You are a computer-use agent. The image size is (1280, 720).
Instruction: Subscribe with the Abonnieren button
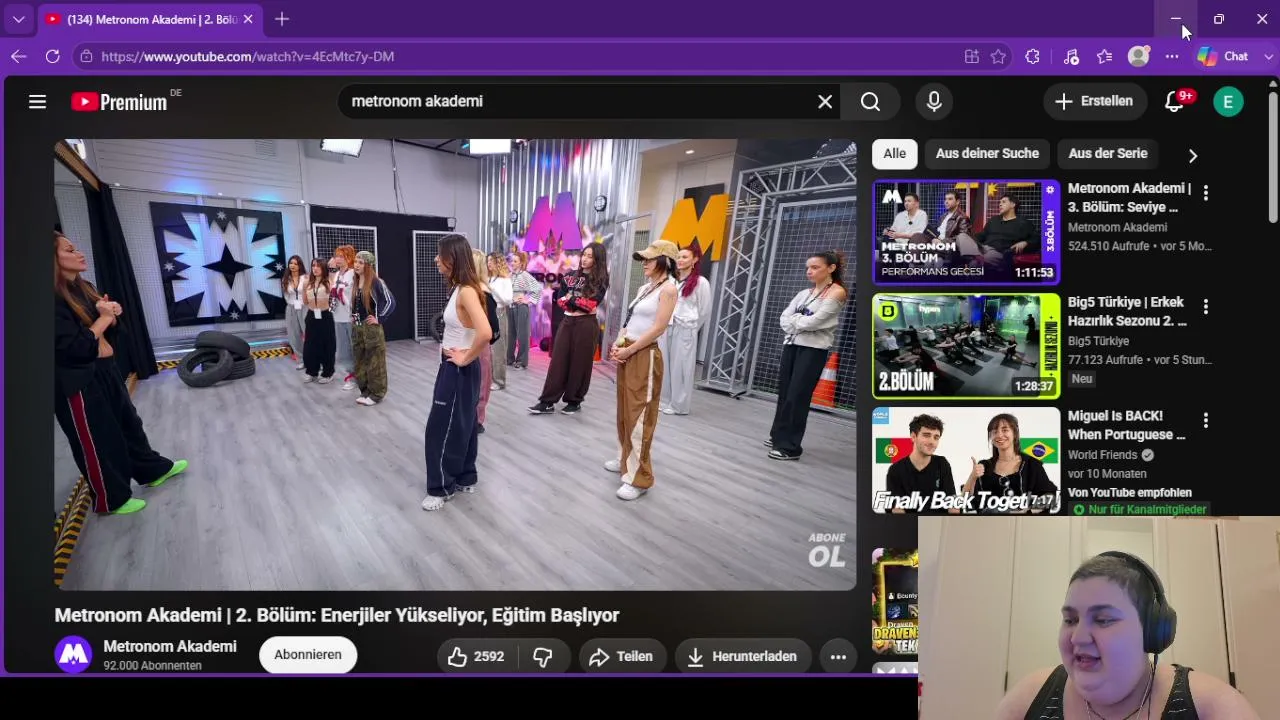[308, 655]
